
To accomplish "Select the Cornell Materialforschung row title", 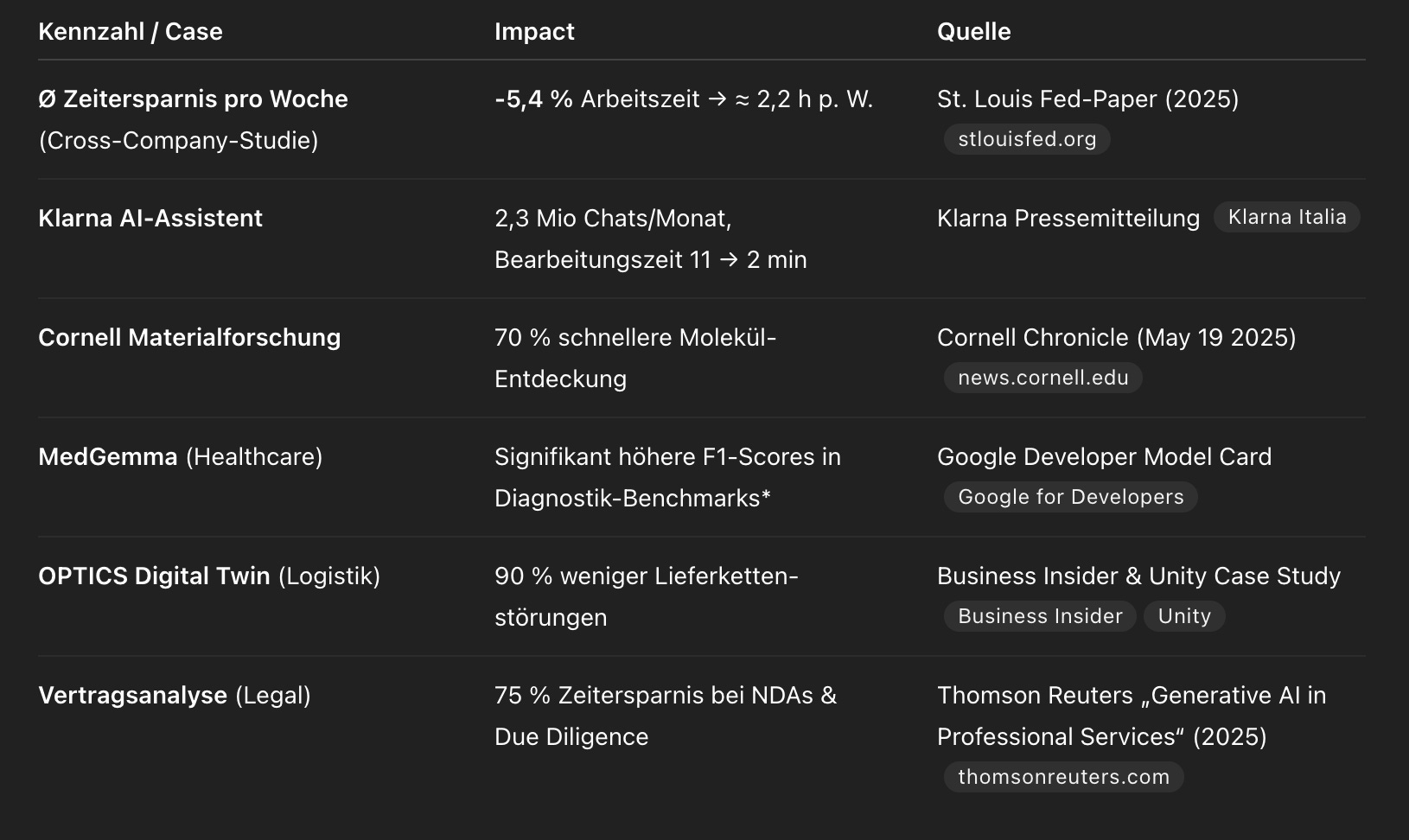I will [x=189, y=337].
